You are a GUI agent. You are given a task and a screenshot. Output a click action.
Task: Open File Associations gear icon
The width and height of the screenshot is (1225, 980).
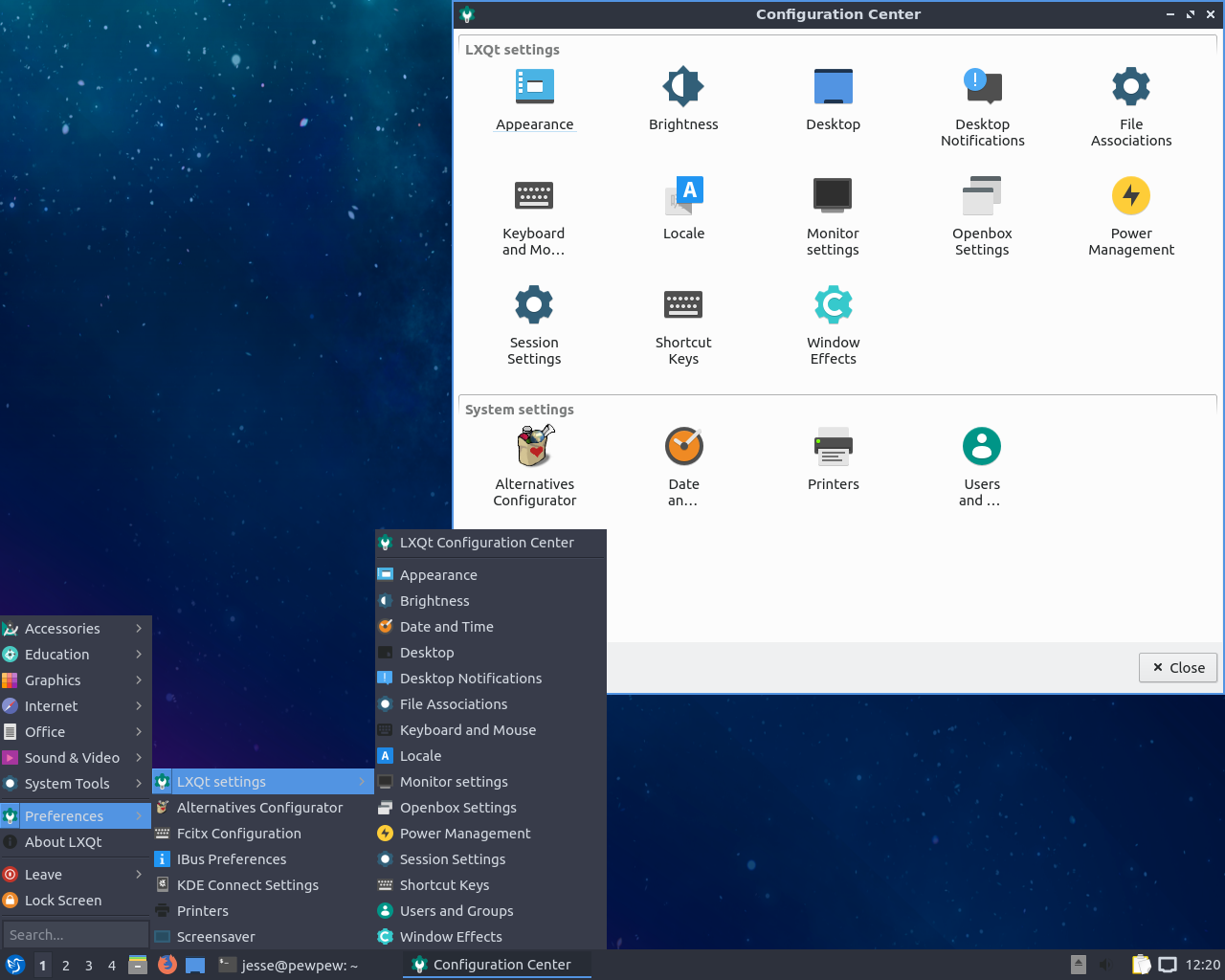tap(1131, 86)
